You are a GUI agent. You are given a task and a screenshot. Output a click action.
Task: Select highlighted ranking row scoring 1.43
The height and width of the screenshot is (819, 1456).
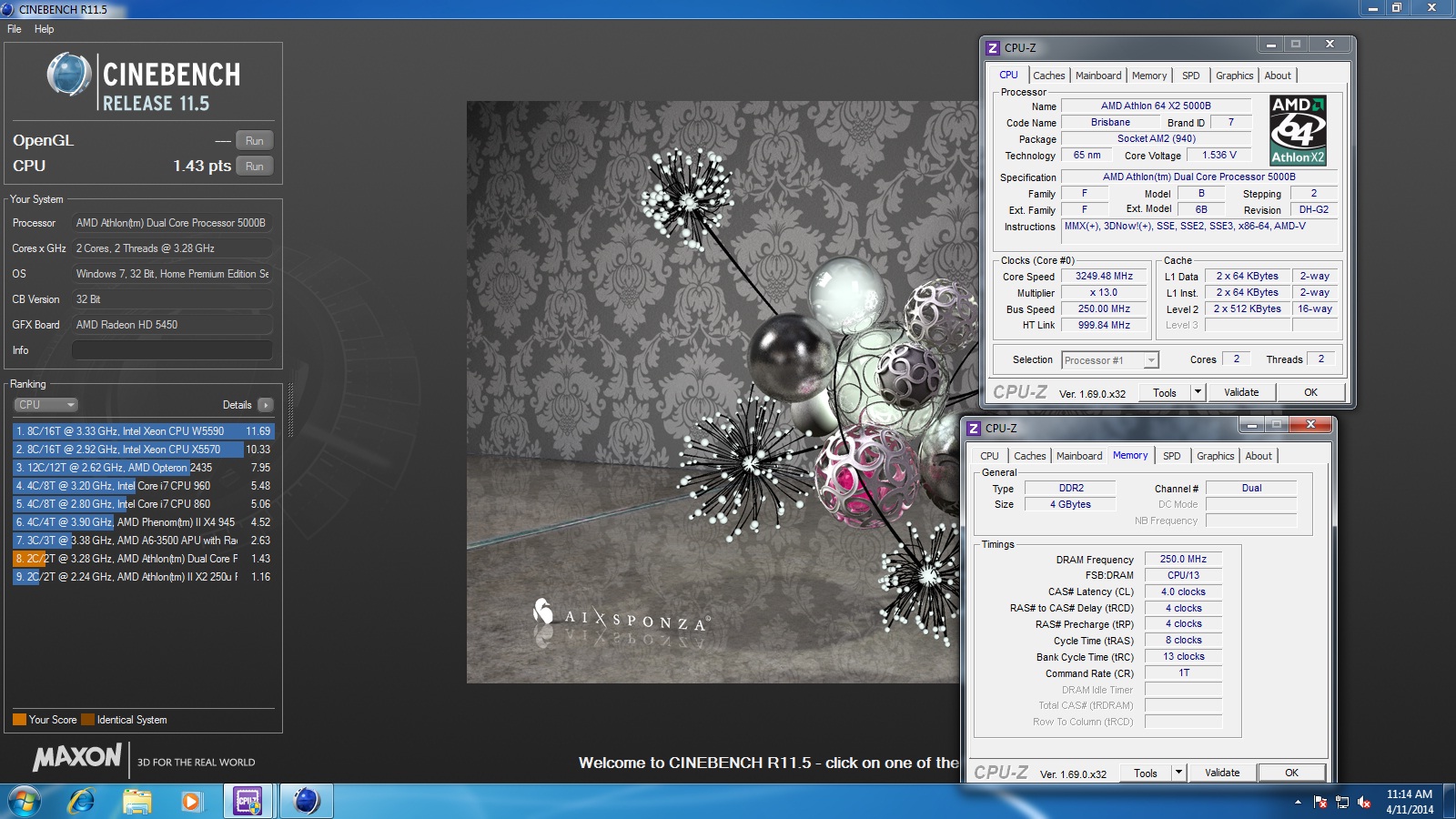144,559
